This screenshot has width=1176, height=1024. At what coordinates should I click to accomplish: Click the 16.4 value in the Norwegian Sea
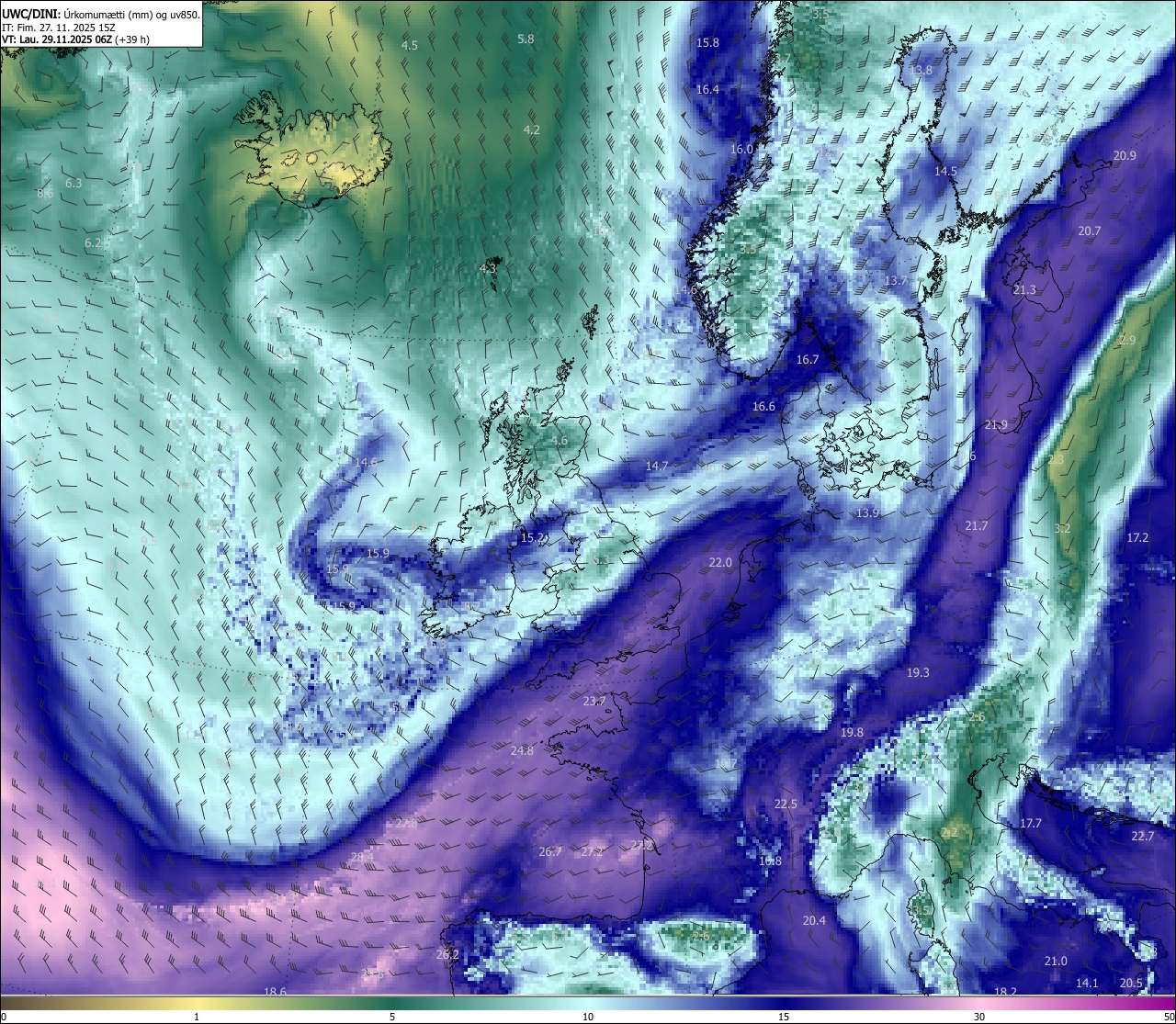[707, 89]
